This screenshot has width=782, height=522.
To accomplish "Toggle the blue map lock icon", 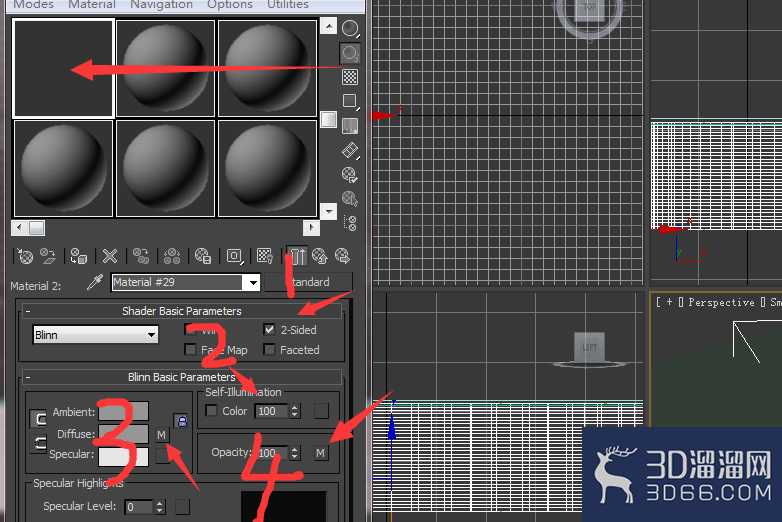I will [x=182, y=421].
